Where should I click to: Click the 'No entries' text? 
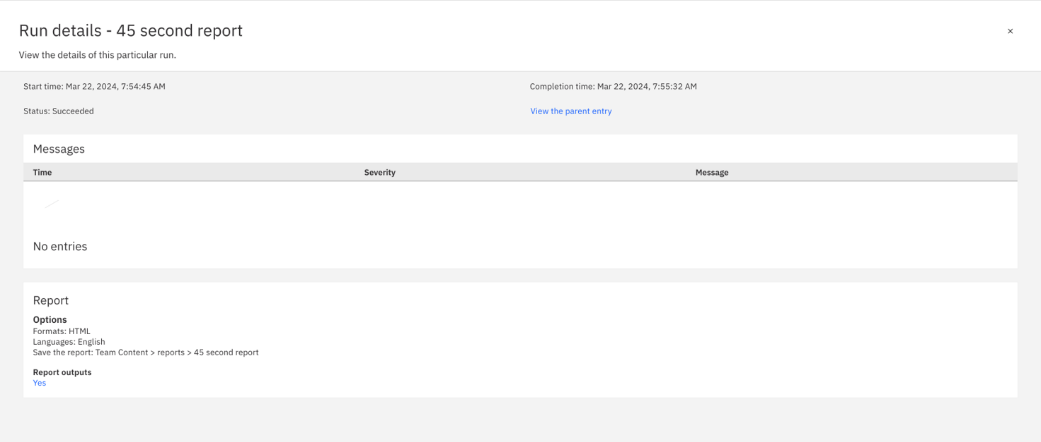coord(60,247)
